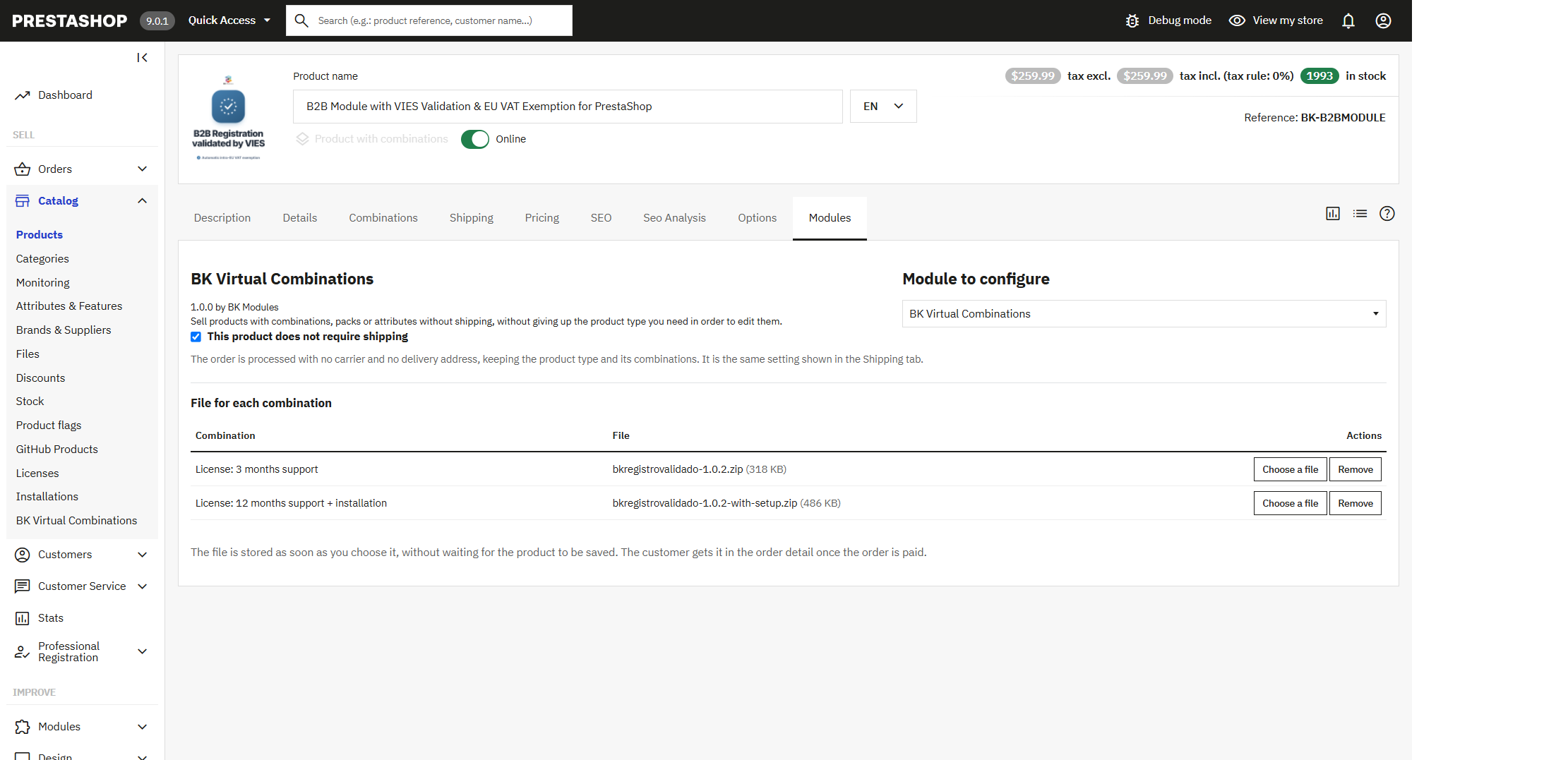
Task: Open the EN language selector
Action: (883, 107)
